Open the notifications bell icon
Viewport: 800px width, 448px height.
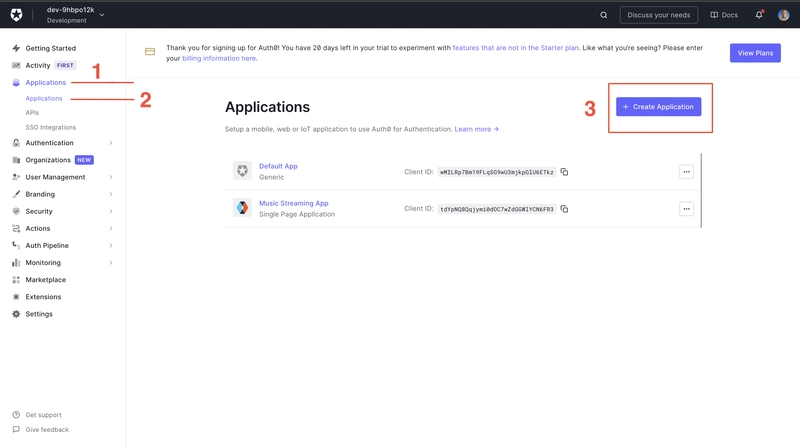759,15
